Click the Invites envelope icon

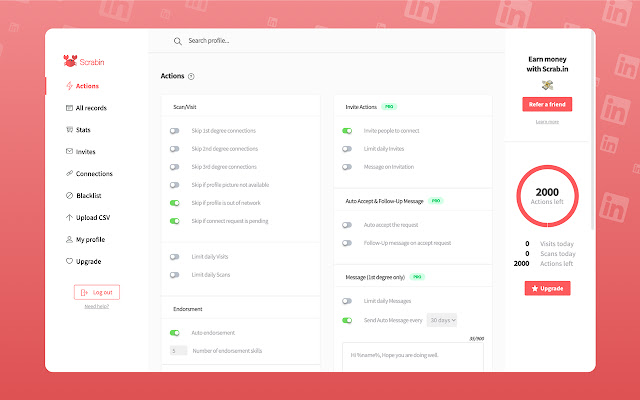tap(69, 151)
